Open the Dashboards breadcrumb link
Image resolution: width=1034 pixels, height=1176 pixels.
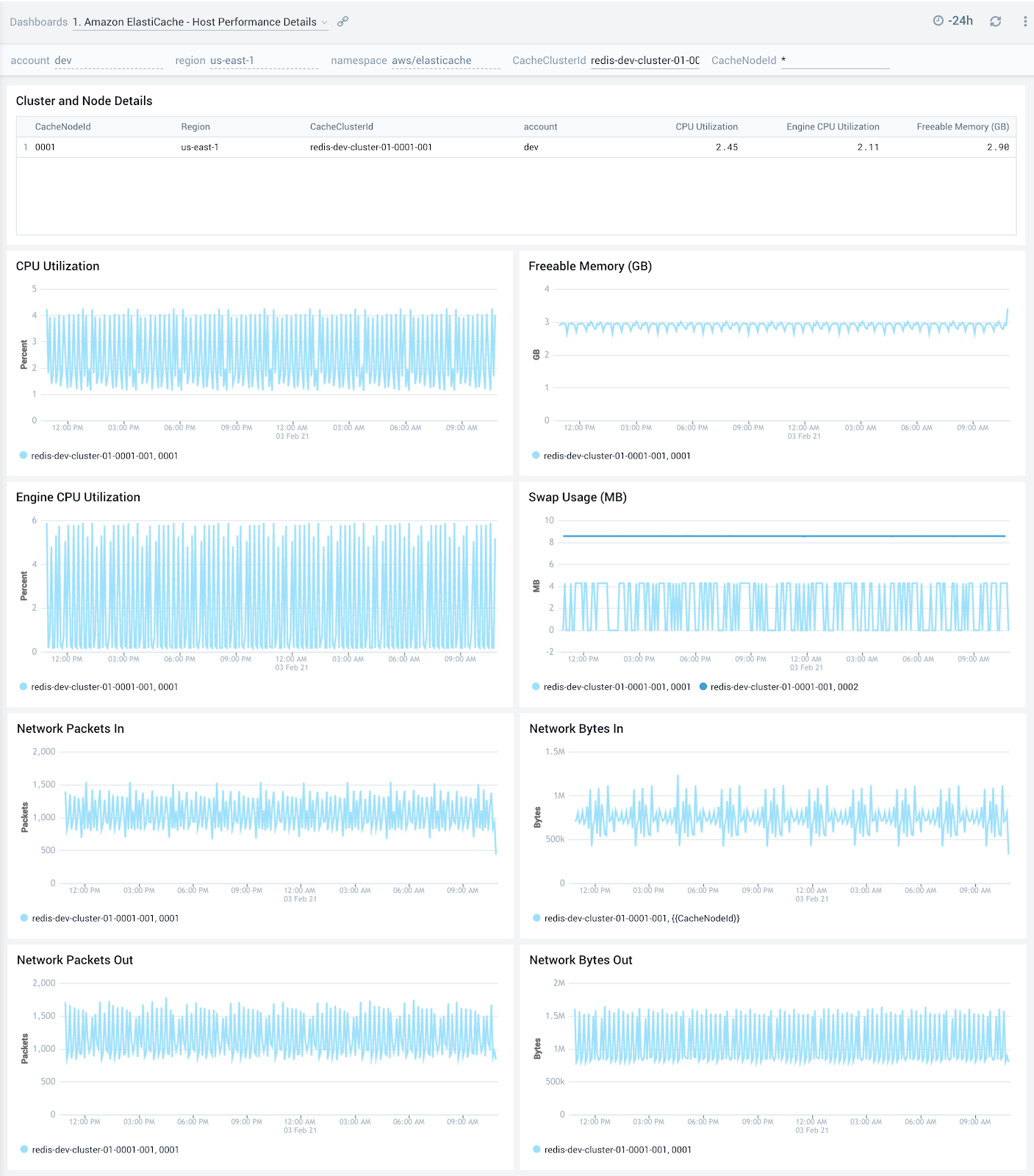(38, 22)
